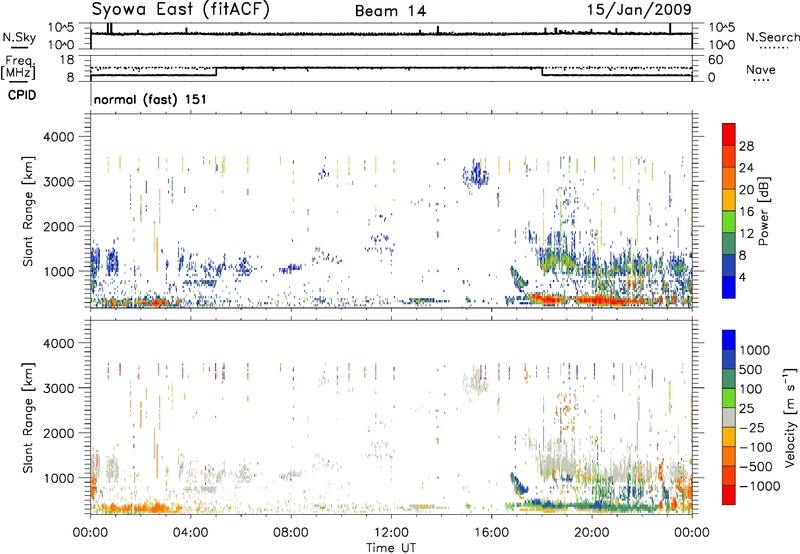Click the blue echo cluster near 3000 km at 15:30 in power panel

click(x=476, y=174)
